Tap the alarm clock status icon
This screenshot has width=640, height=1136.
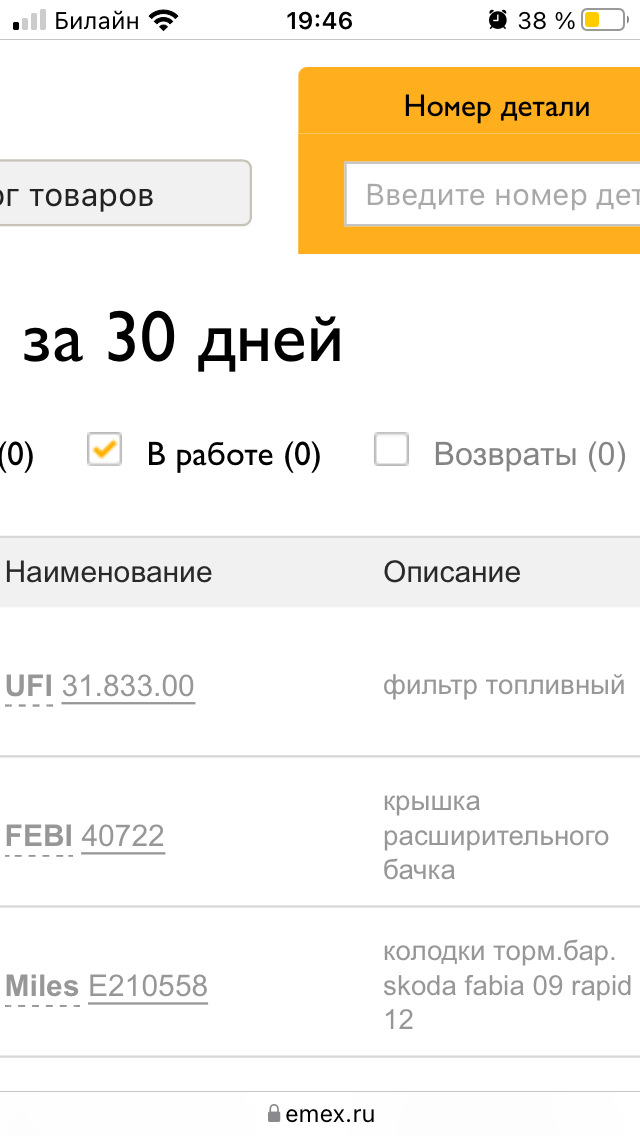pyautogui.click(x=497, y=20)
